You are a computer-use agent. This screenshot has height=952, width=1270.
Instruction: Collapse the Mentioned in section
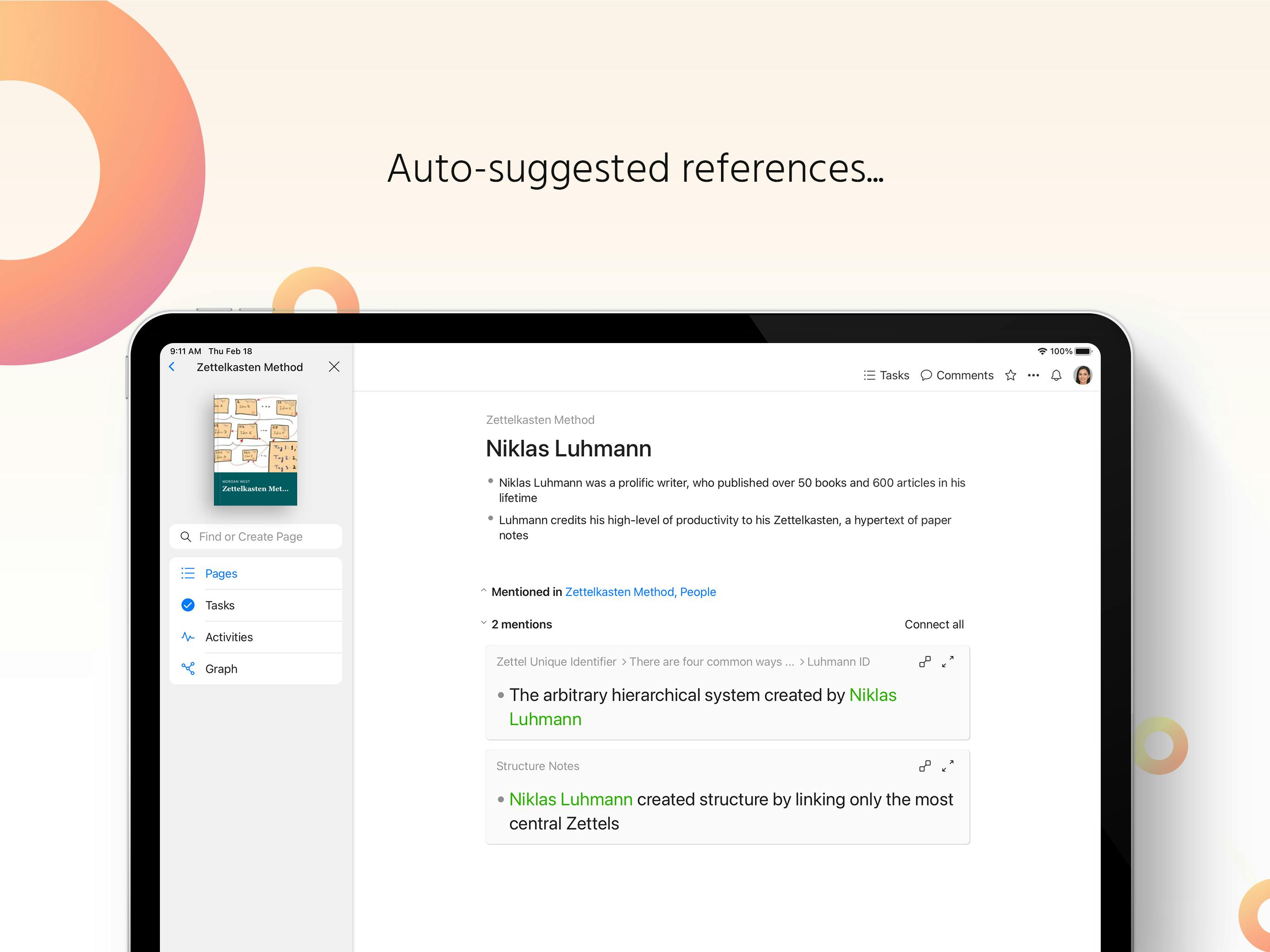point(483,591)
